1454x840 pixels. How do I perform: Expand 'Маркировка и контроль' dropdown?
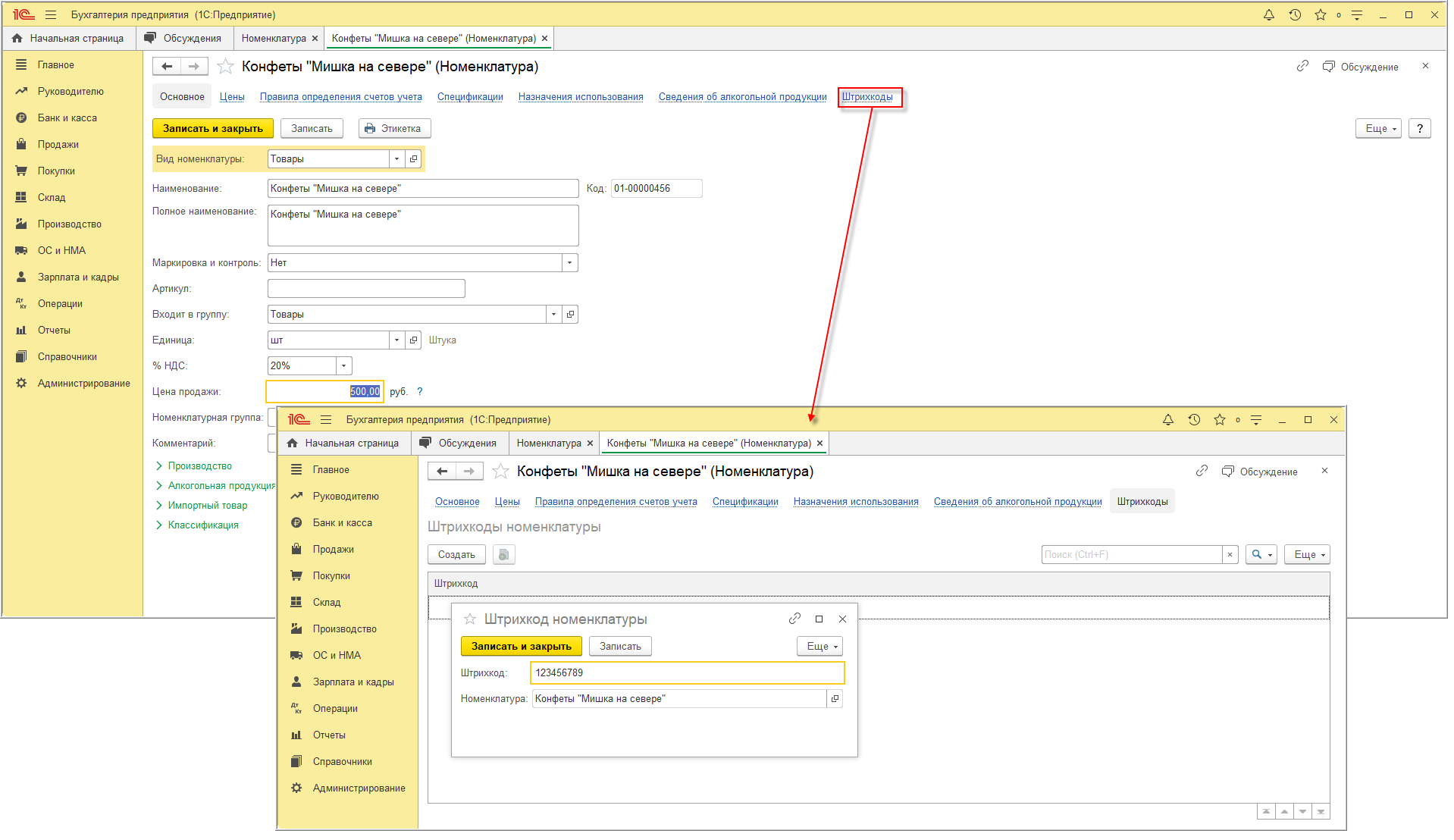pyautogui.click(x=569, y=262)
